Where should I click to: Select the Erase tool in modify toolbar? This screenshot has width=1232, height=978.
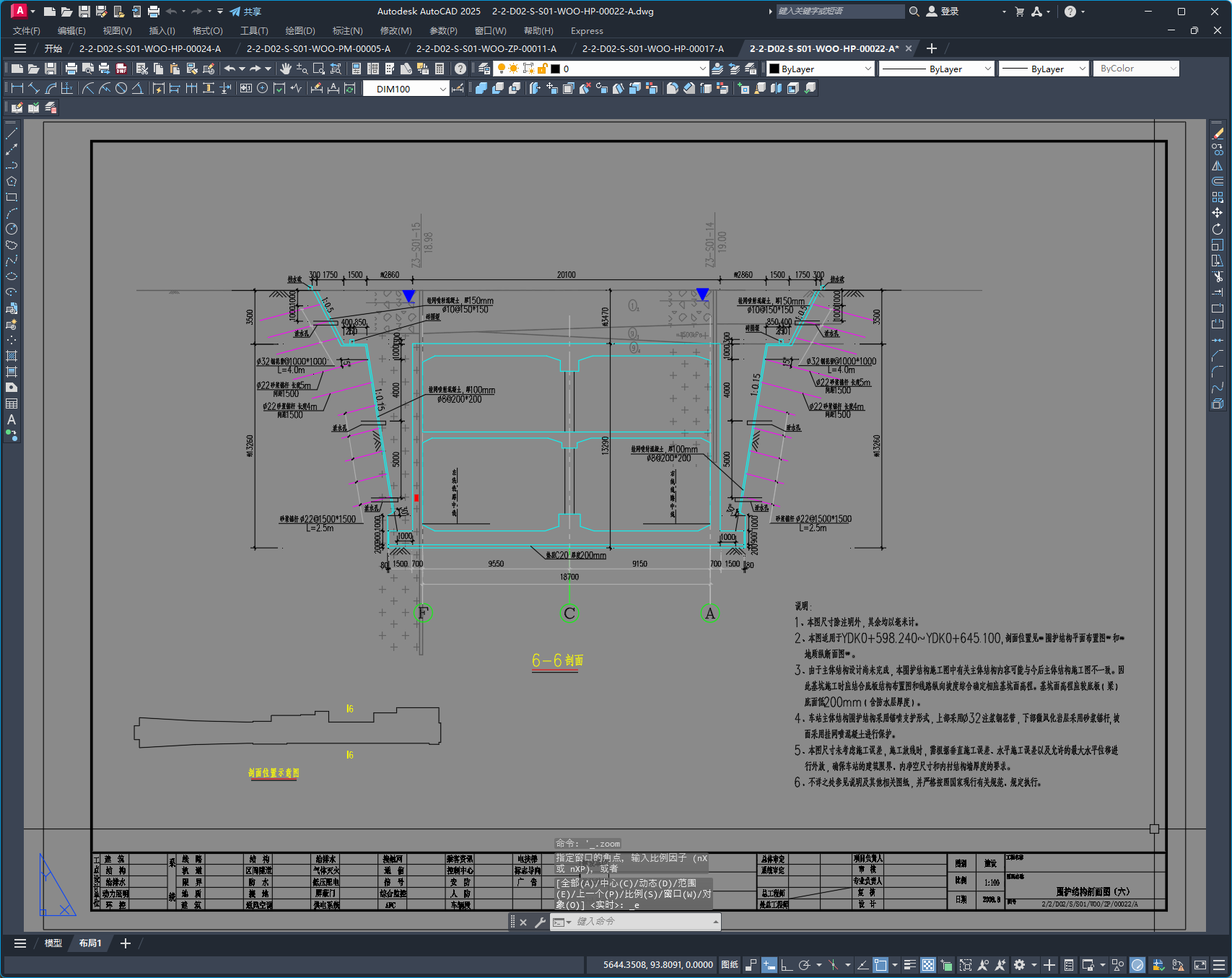1218,134
